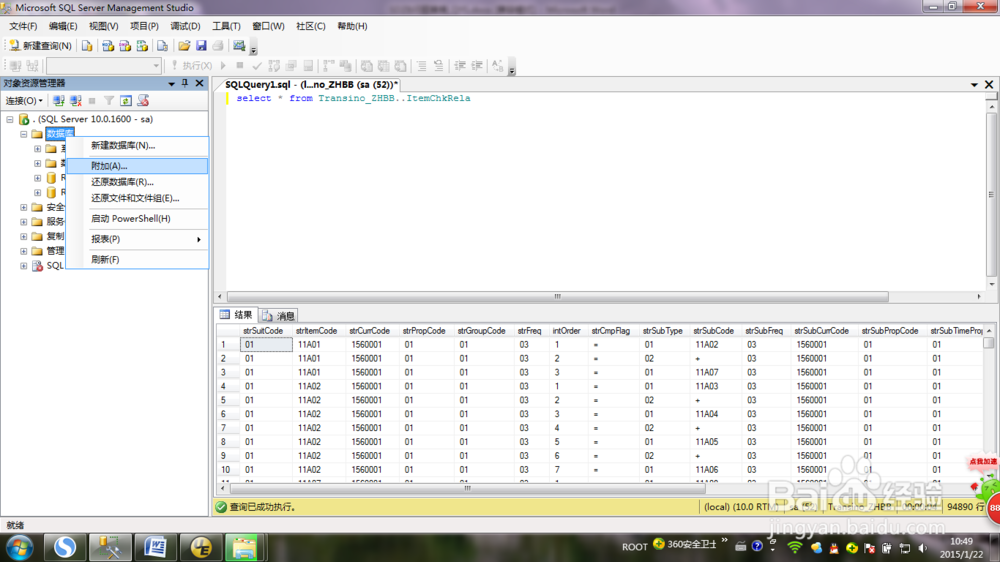Click the 360安全卫士 taskbar item

pos(685,545)
